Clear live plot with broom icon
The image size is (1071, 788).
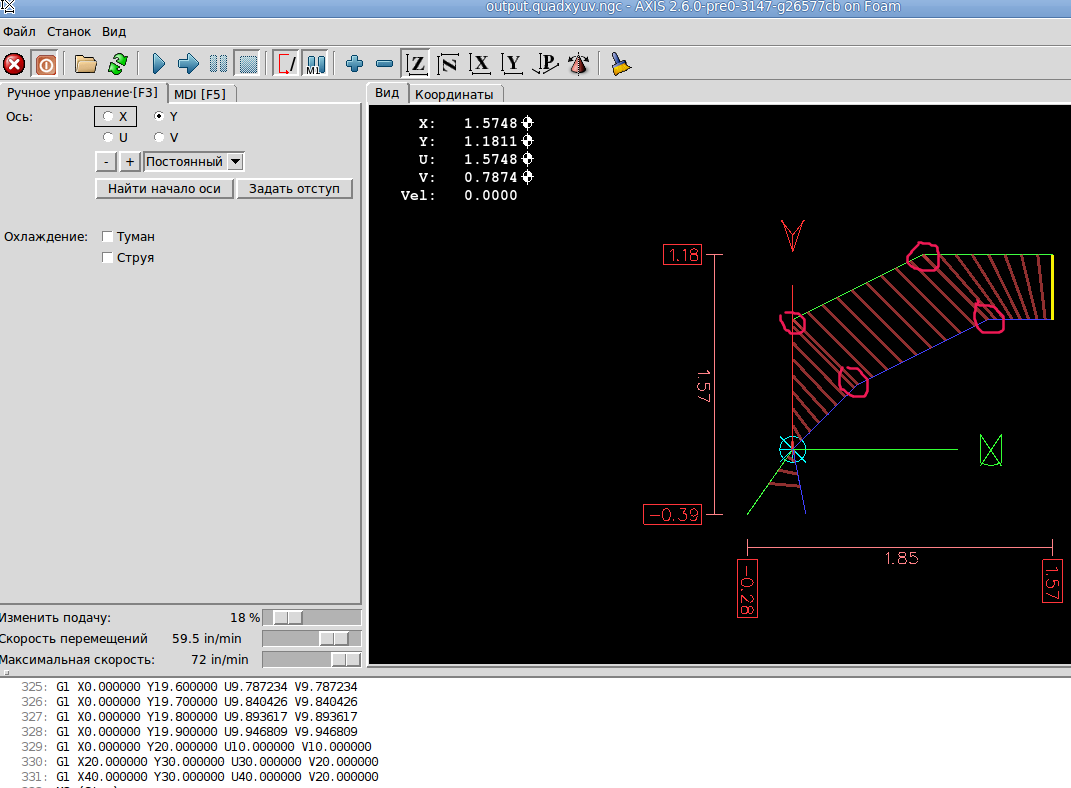click(621, 65)
